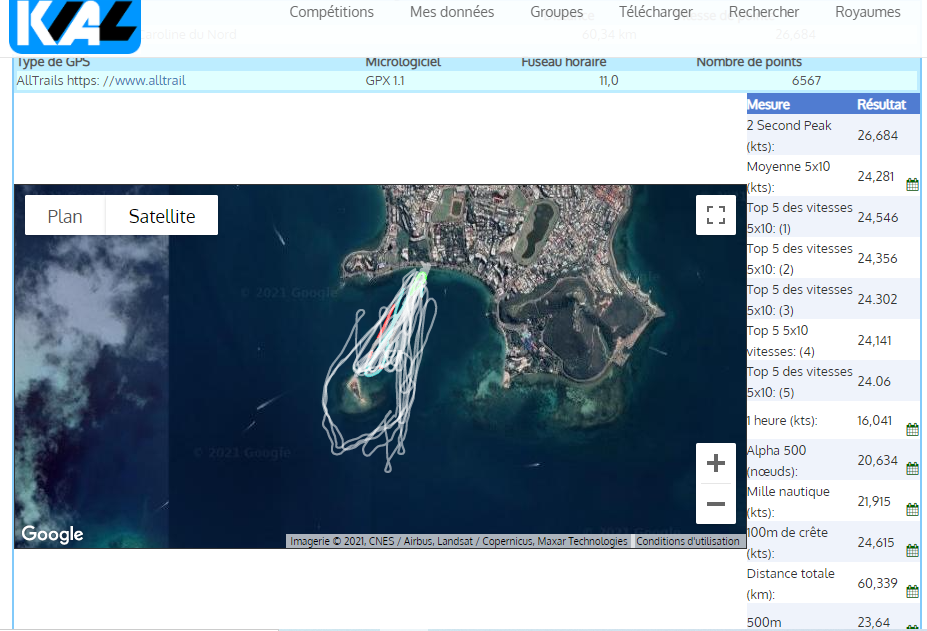Open calendar icon for Alpha 500 row
The width and height of the screenshot is (927, 631).
click(912, 469)
